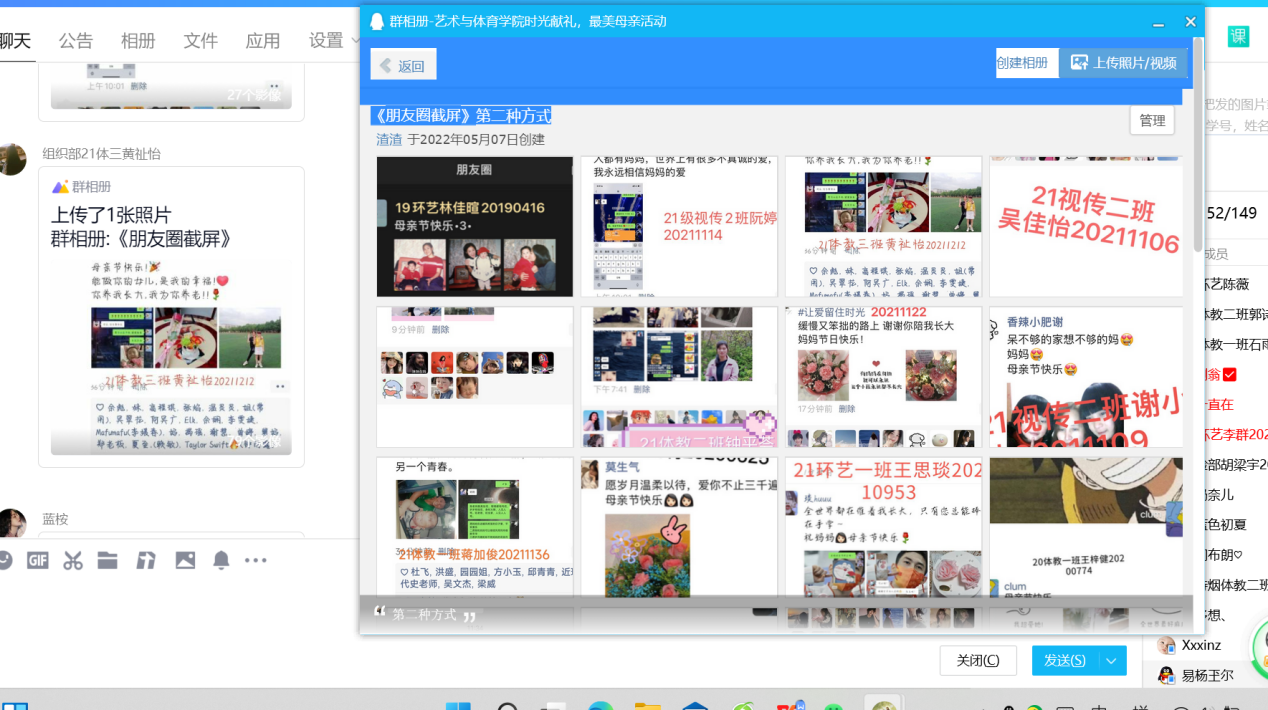The height and width of the screenshot is (710, 1268).
Task: Click the 管理 button
Action: [1152, 121]
